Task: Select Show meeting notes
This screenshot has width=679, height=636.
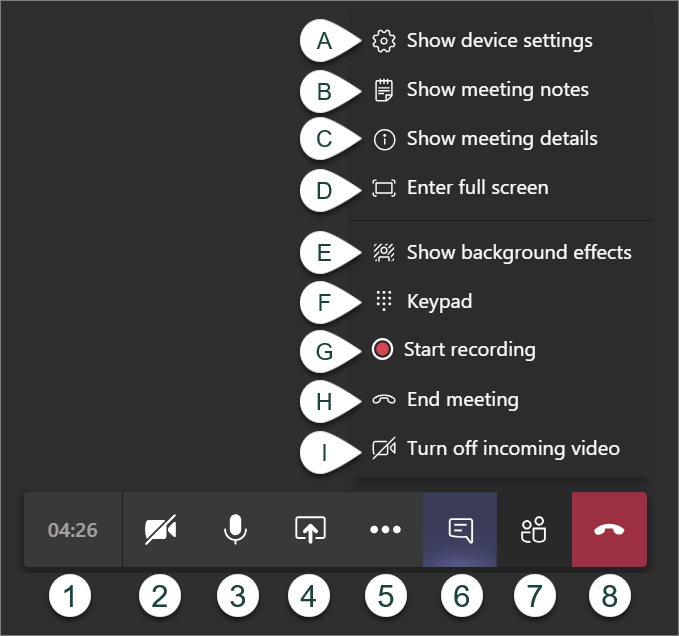Action: (497, 90)
